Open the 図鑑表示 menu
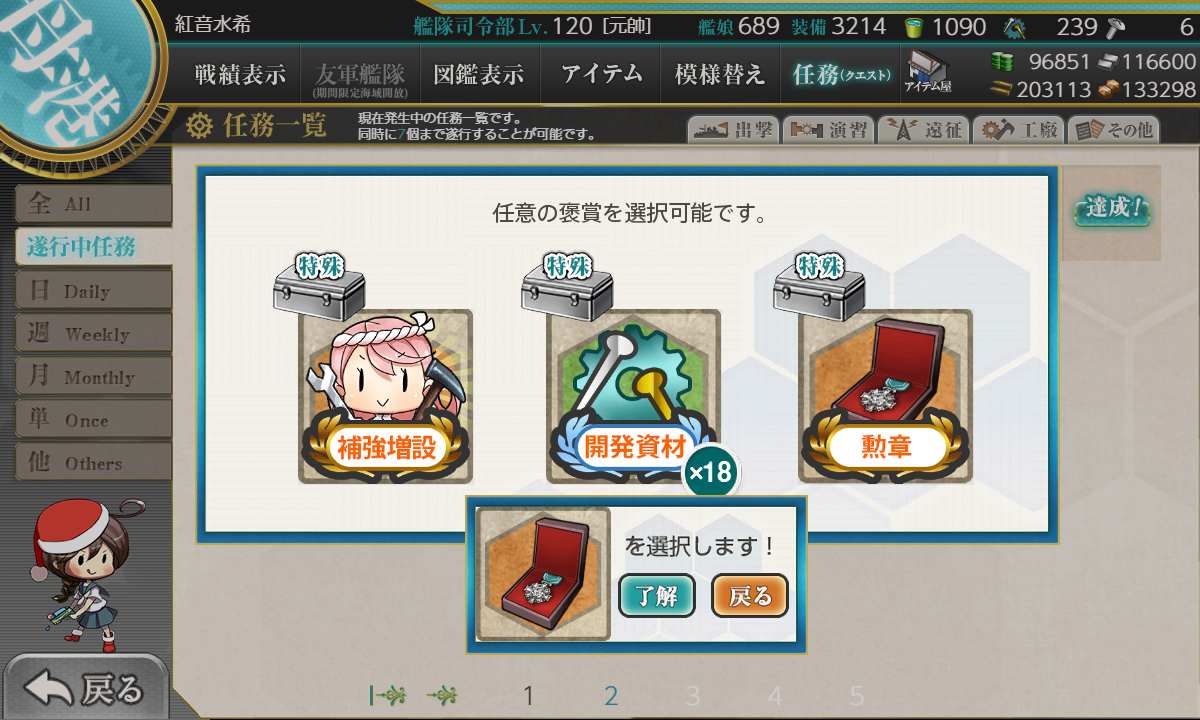This screenshot has height=720, width=1200. point(479,74)
